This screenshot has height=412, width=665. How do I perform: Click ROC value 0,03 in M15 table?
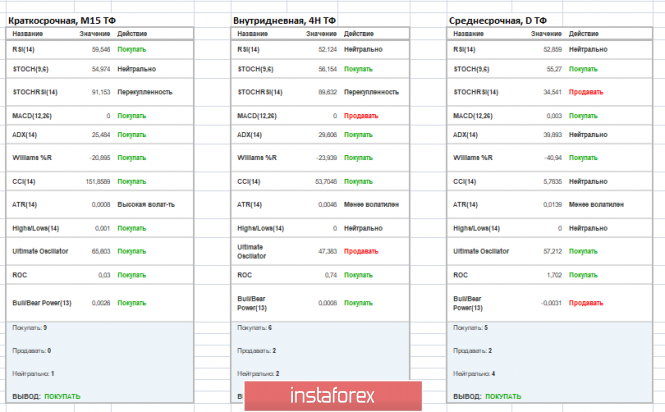coord(104,275)
